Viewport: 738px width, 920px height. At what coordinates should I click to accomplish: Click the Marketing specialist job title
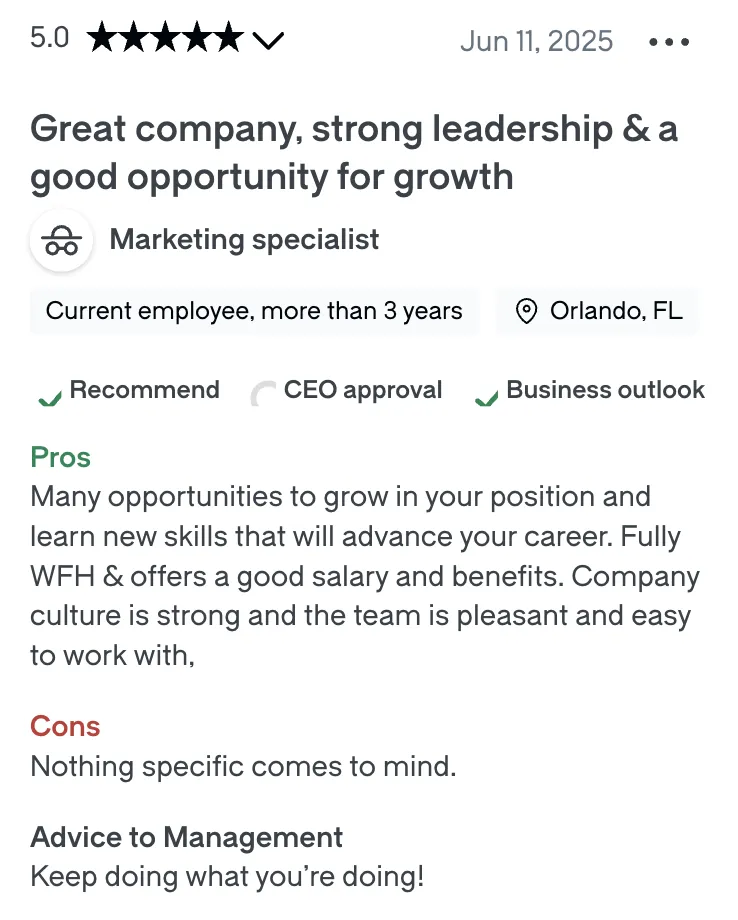pyautogui.click(x=244, y=239)
